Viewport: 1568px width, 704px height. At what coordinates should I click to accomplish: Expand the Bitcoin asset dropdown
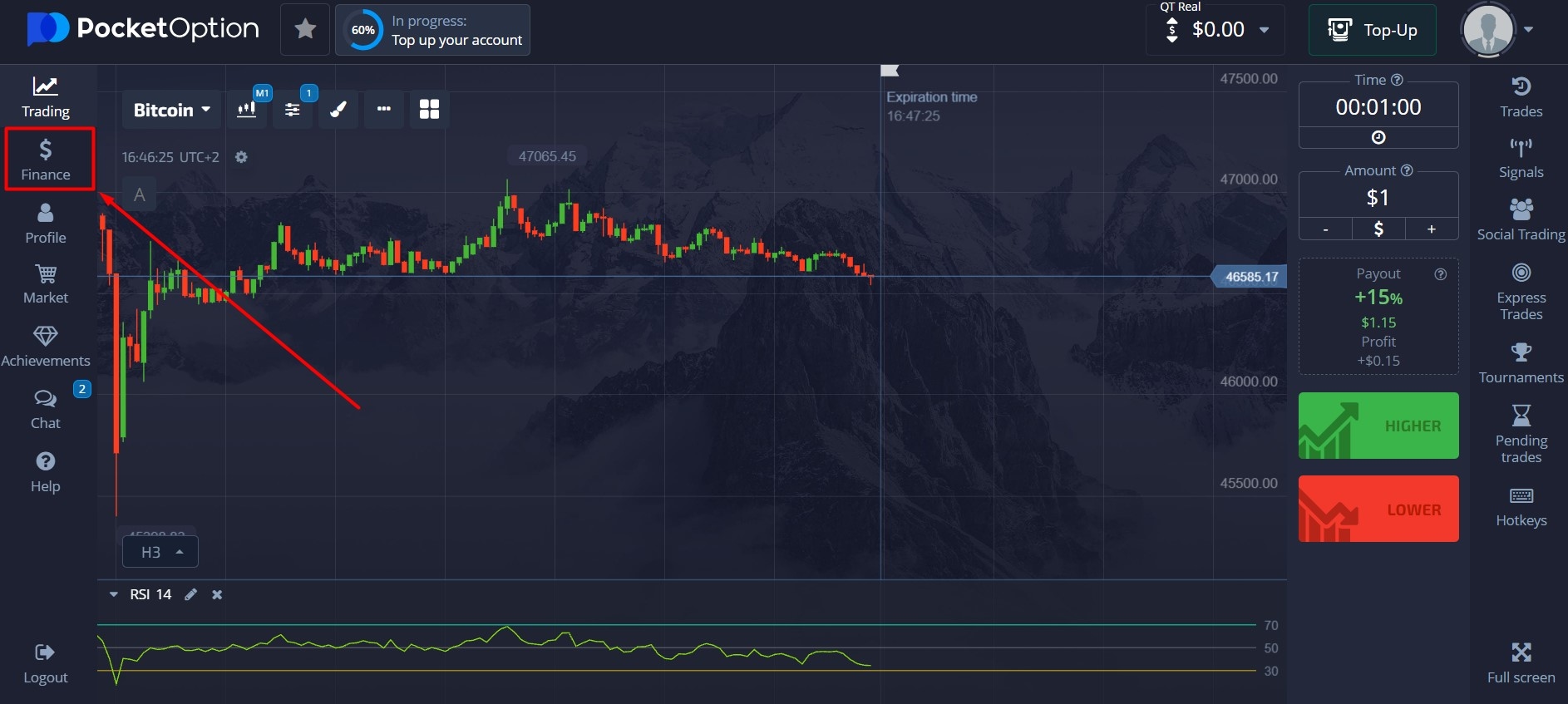click(x=172, y=110)
